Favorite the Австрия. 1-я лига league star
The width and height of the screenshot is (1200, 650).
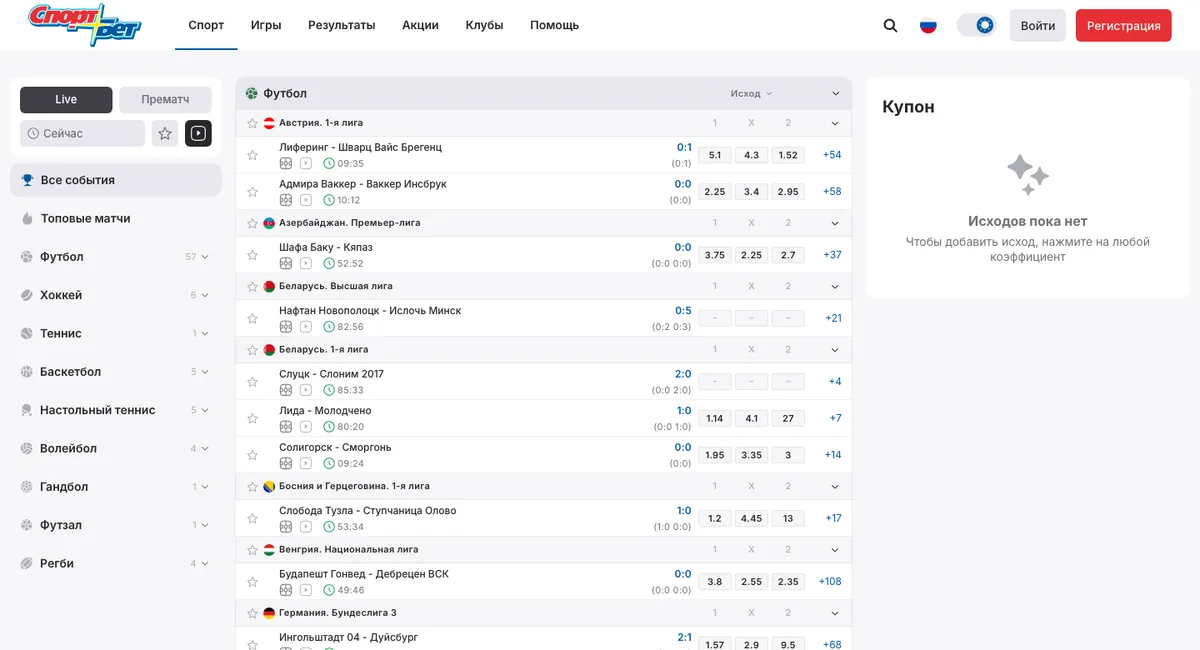[x=253, y=123]
